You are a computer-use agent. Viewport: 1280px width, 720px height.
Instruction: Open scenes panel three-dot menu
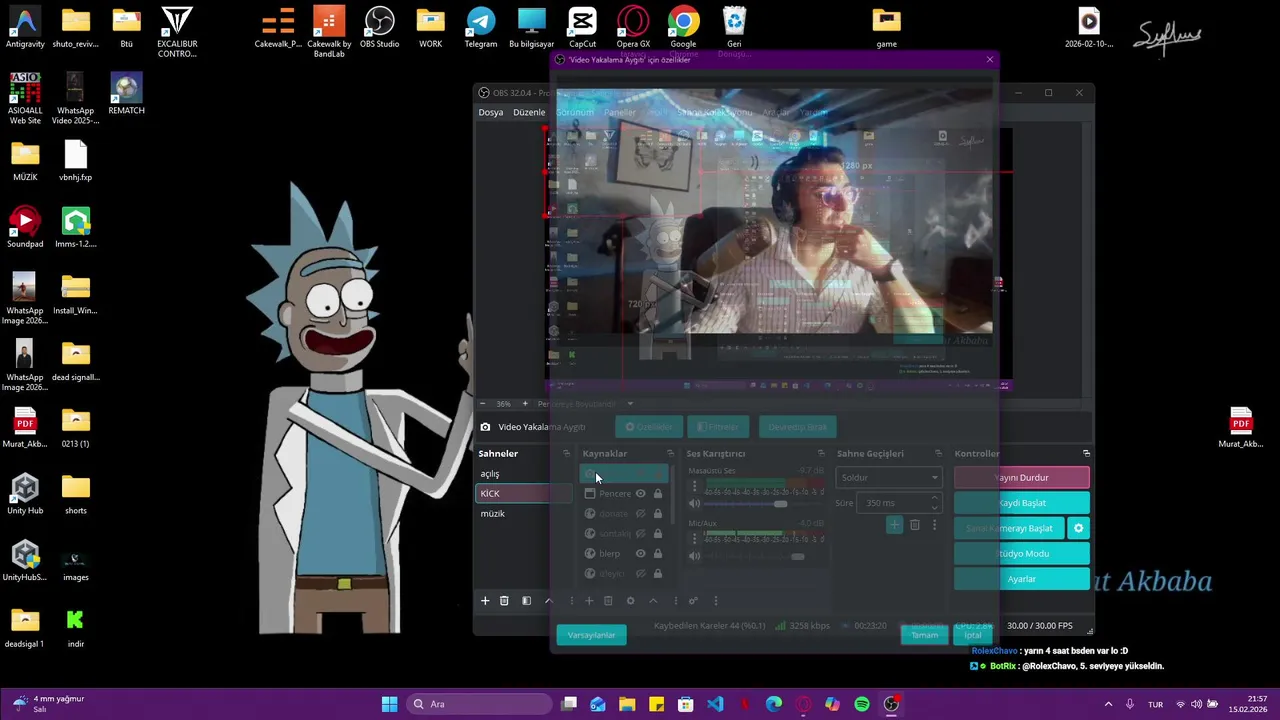click(571, 601)
